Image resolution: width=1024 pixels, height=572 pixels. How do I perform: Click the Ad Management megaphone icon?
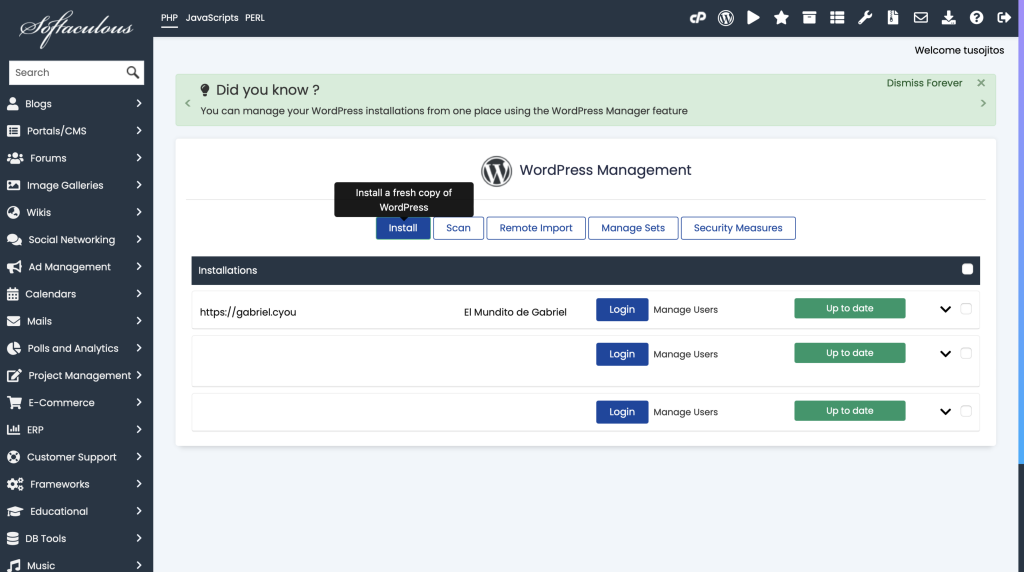point(14,266)
